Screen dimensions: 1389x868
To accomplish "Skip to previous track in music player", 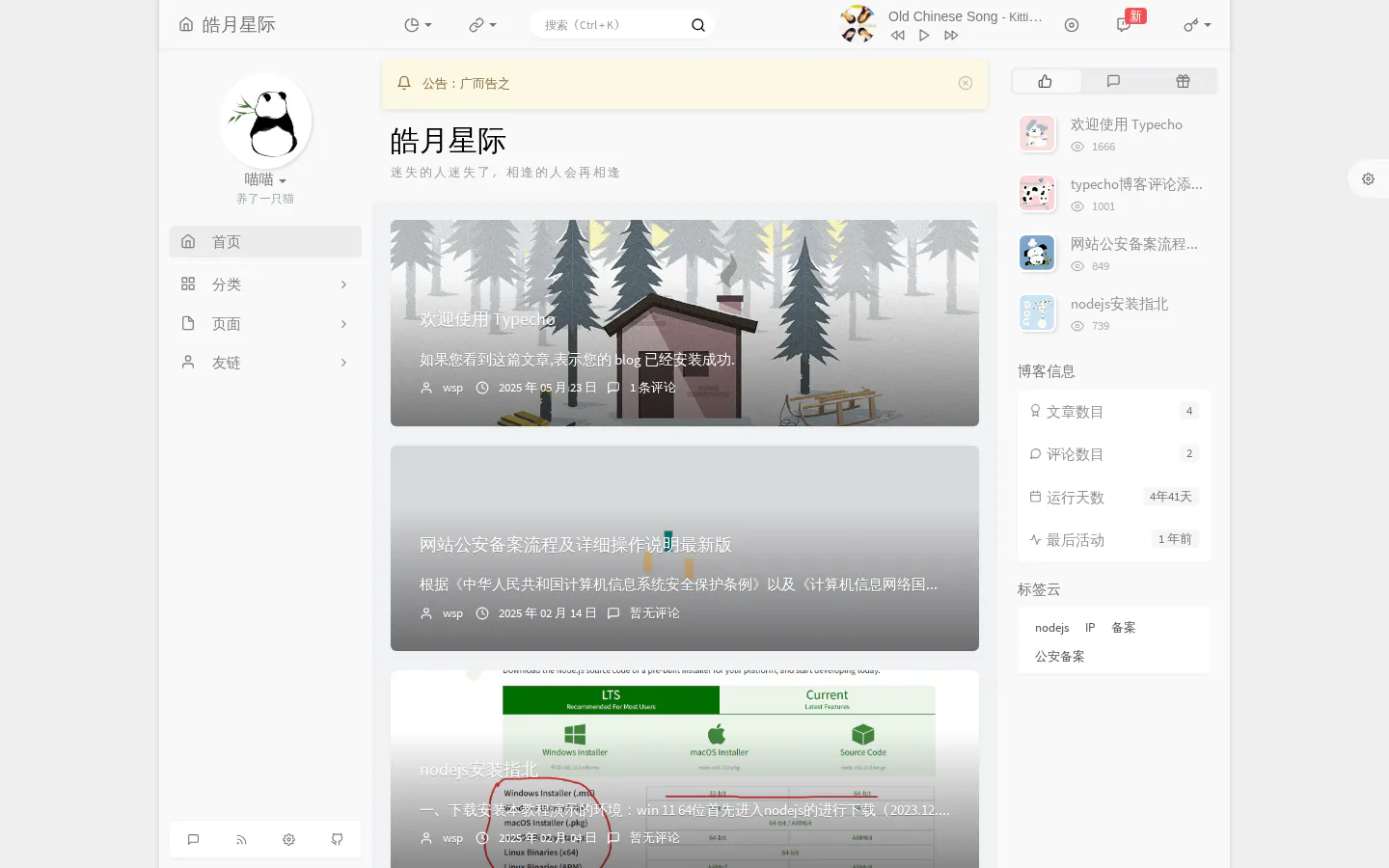I will pyautogui.click(x=898, y=36).
